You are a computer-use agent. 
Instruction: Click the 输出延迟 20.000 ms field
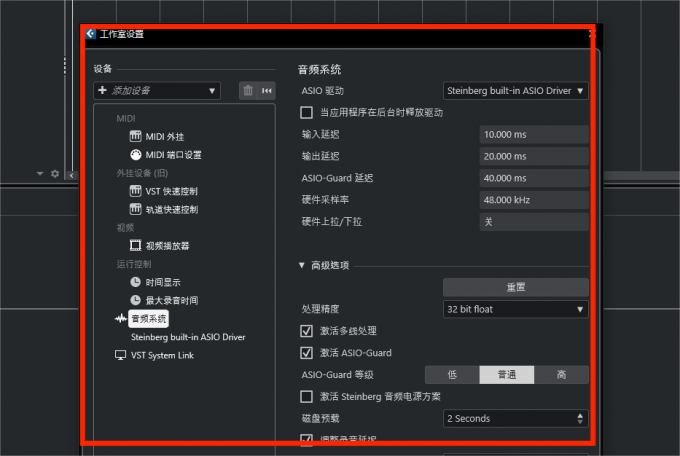[534, 156]
